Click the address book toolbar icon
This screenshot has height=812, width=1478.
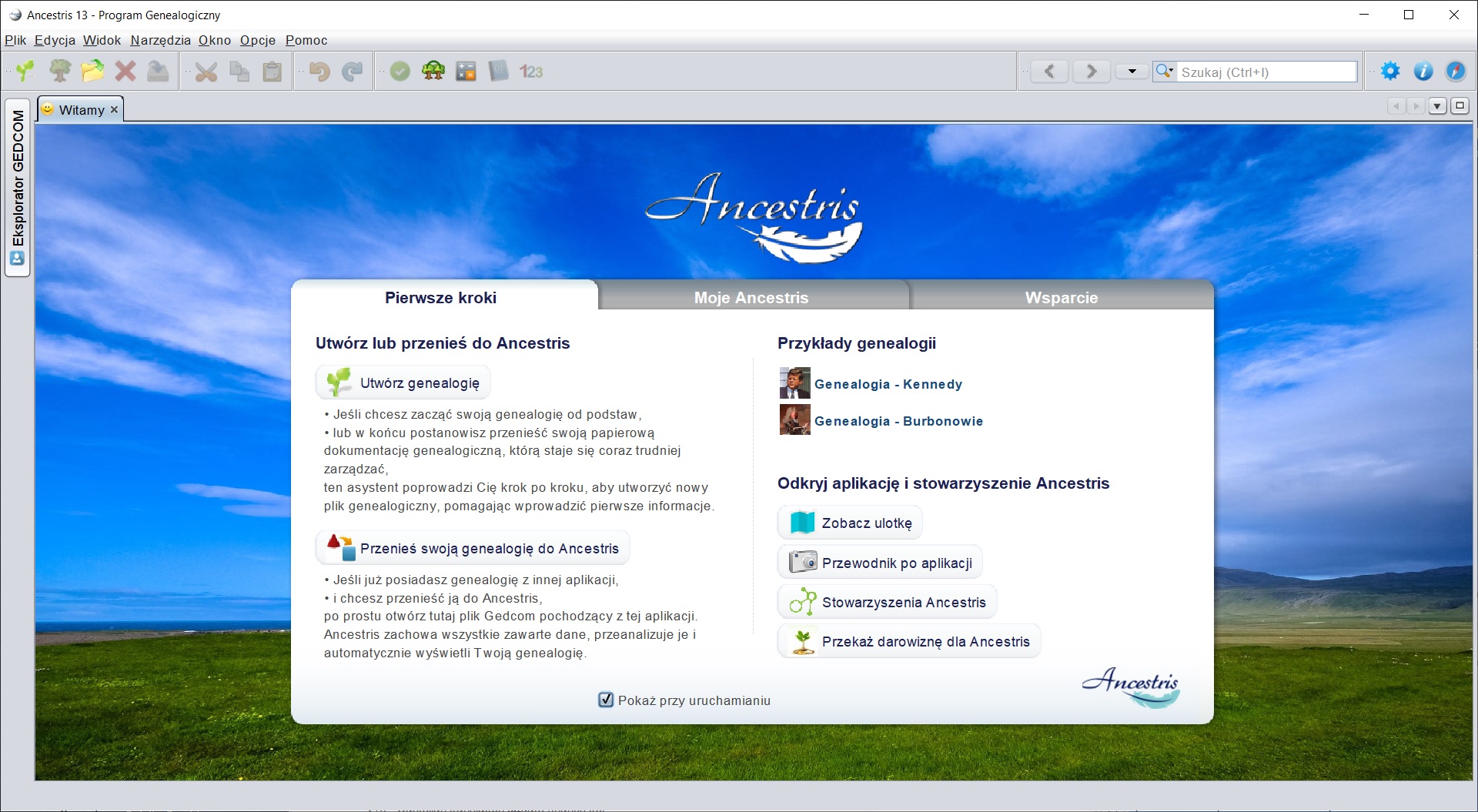(x=499, y=72)
